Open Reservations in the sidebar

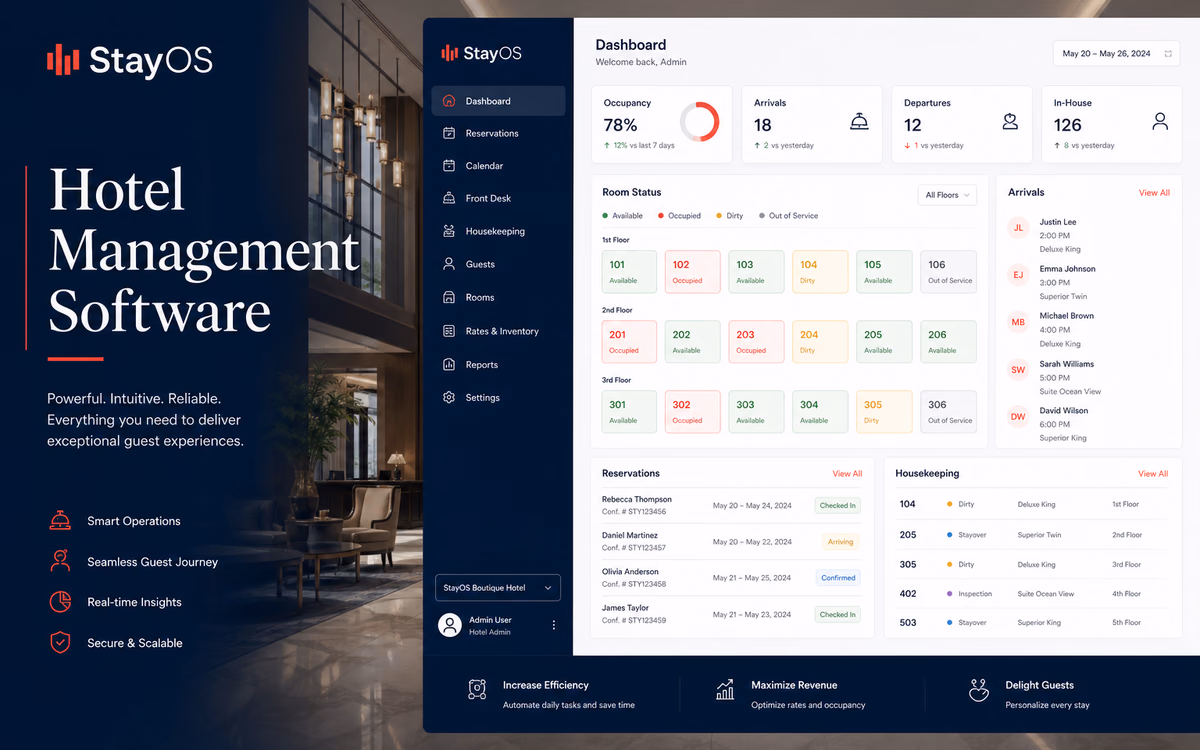pyautogui.click(x=498, y=133)
